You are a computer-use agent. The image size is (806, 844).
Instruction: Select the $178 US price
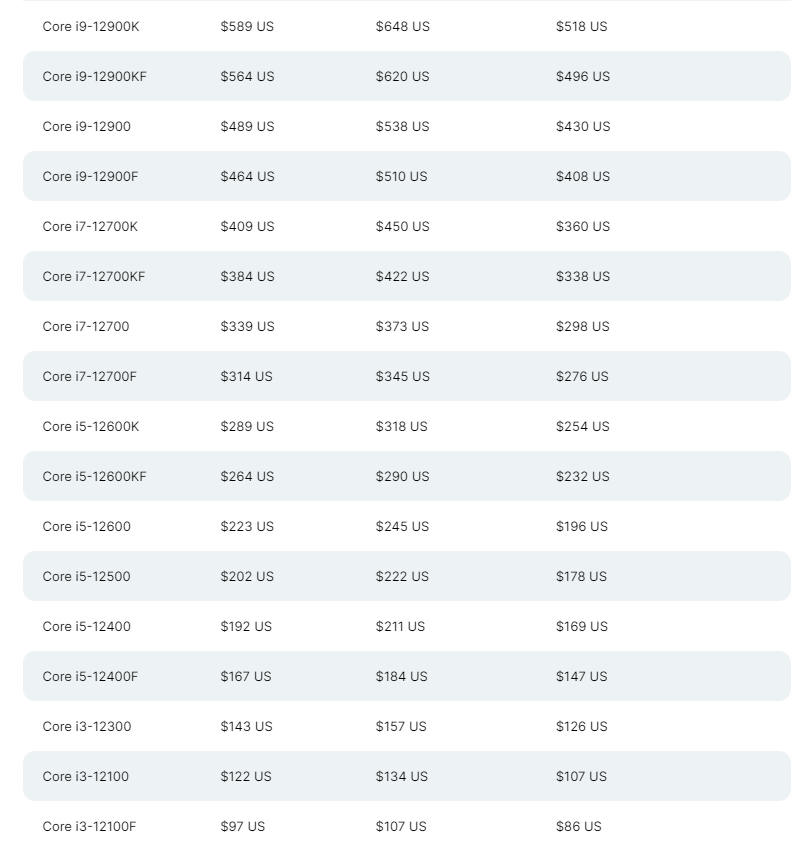[x=581, y=577]
